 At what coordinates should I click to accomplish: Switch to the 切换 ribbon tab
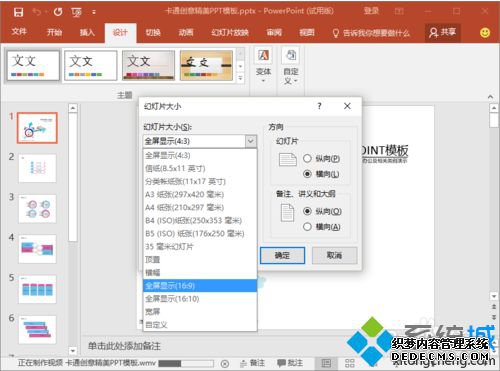coord(153,32)
